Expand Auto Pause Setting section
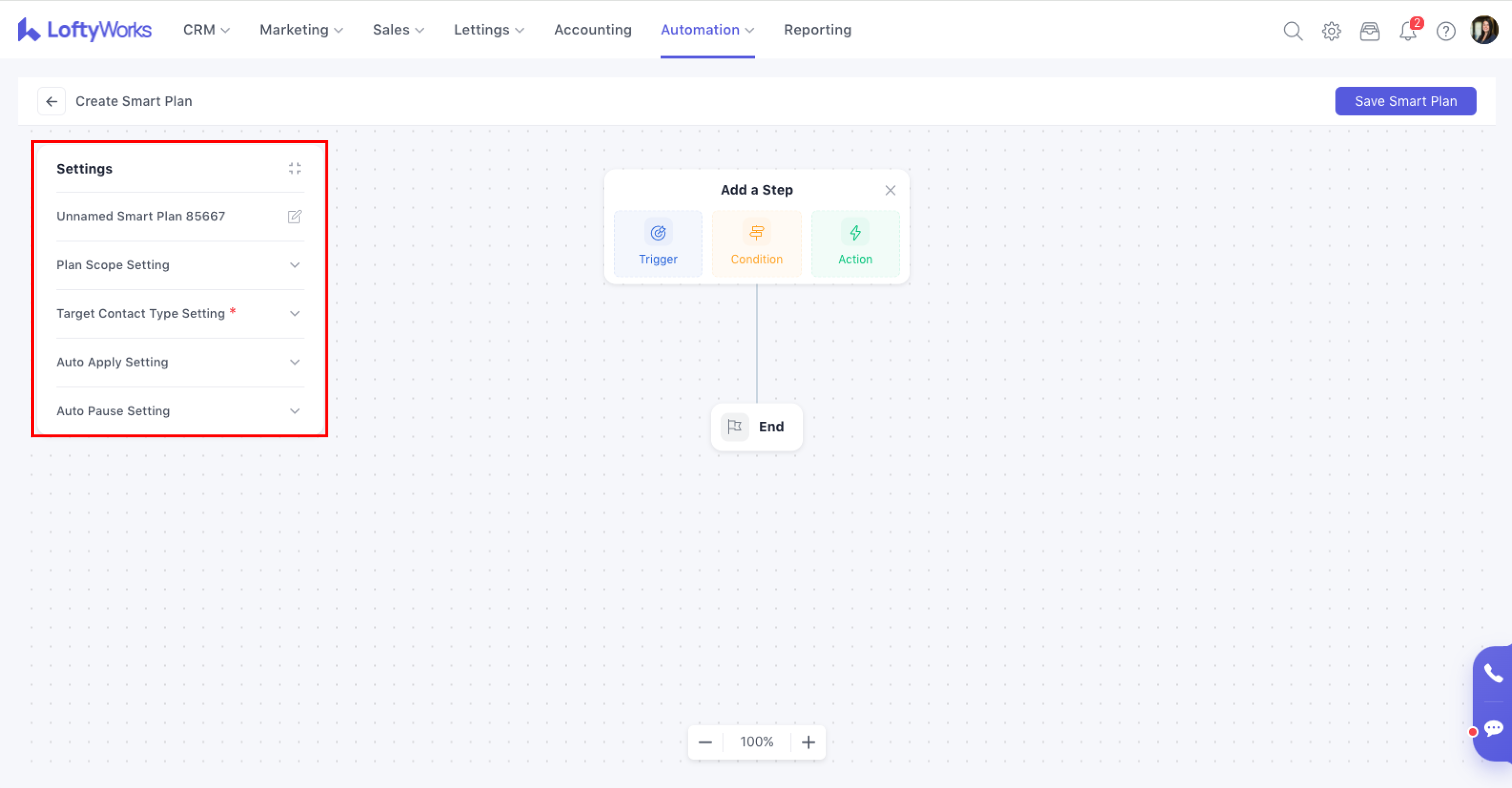Screen dimensions: 1512x788 click(295, 412)
